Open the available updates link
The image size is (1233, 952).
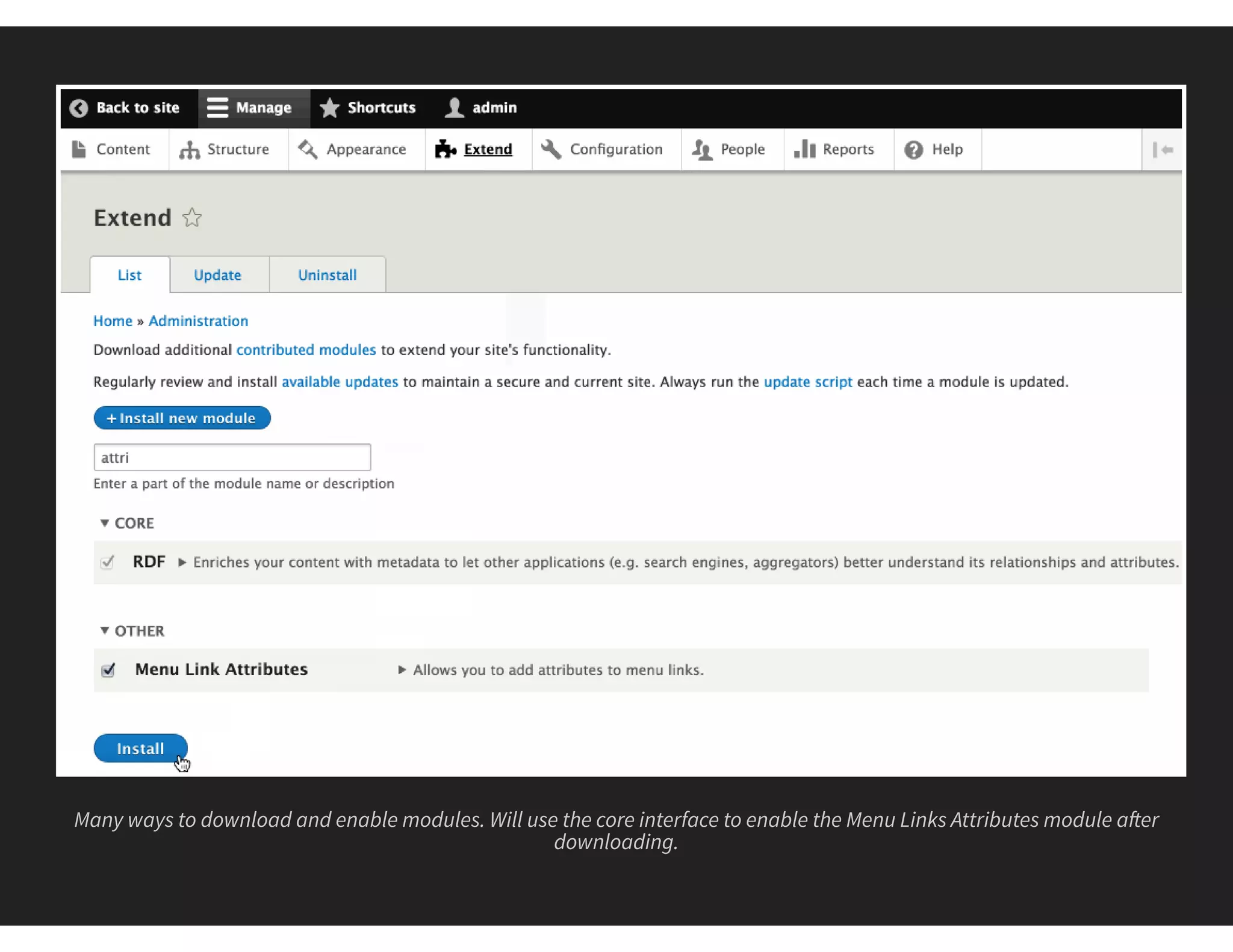pos(340,382)
